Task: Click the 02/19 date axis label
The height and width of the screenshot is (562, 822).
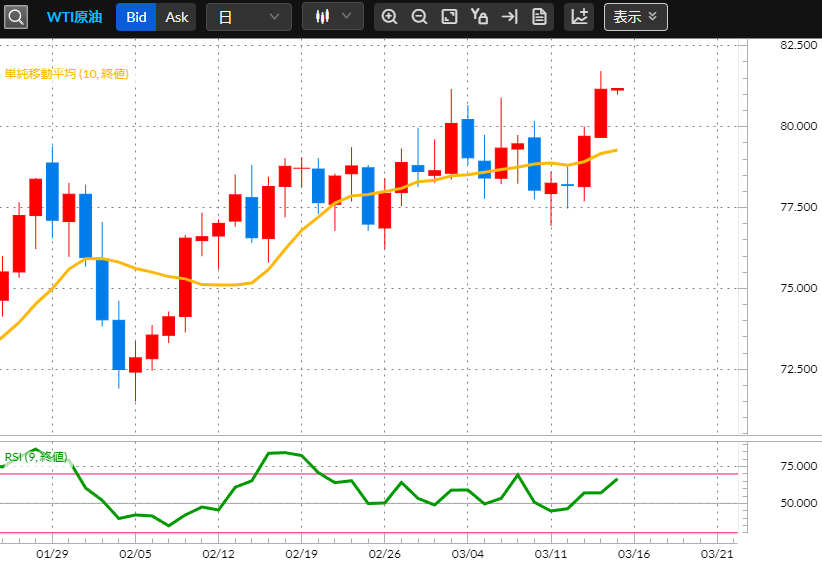Action: 301,554
